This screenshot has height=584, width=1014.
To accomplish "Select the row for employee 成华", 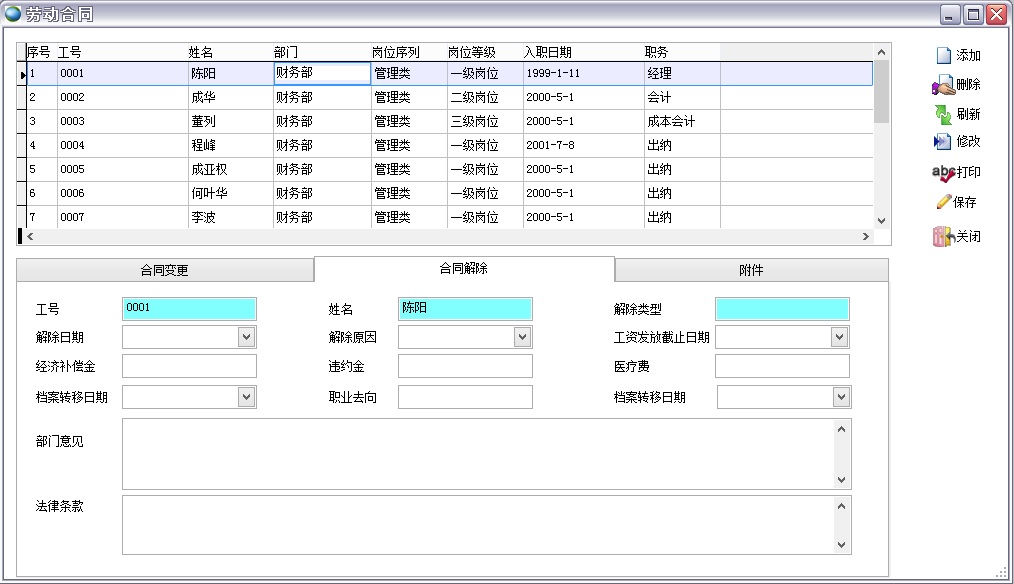I will coord(203,98).
